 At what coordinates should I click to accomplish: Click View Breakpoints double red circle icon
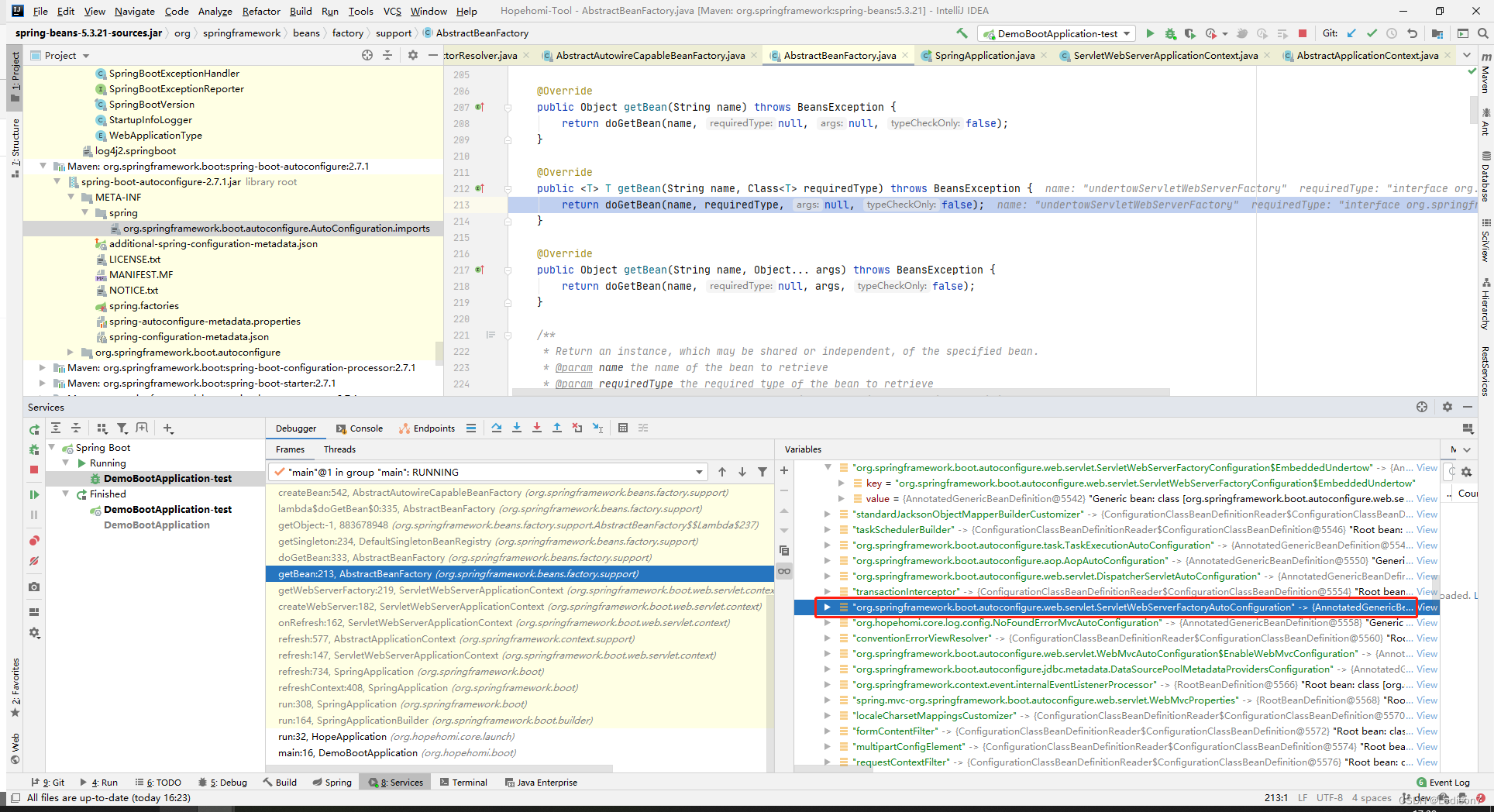click(x=34, y=541)
